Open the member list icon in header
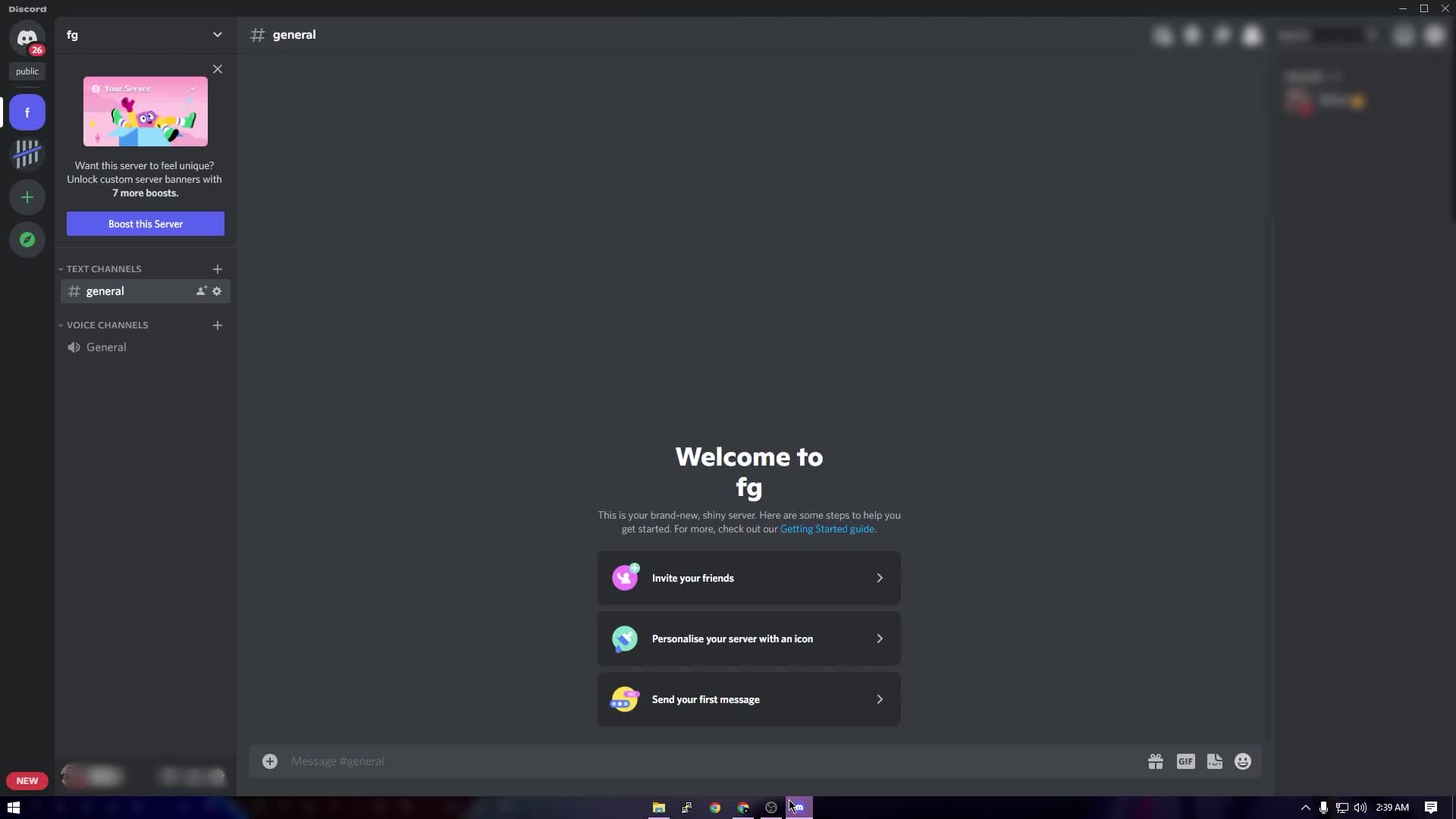This screenshot has width=1456, height=819. [x=1251, y=35]
